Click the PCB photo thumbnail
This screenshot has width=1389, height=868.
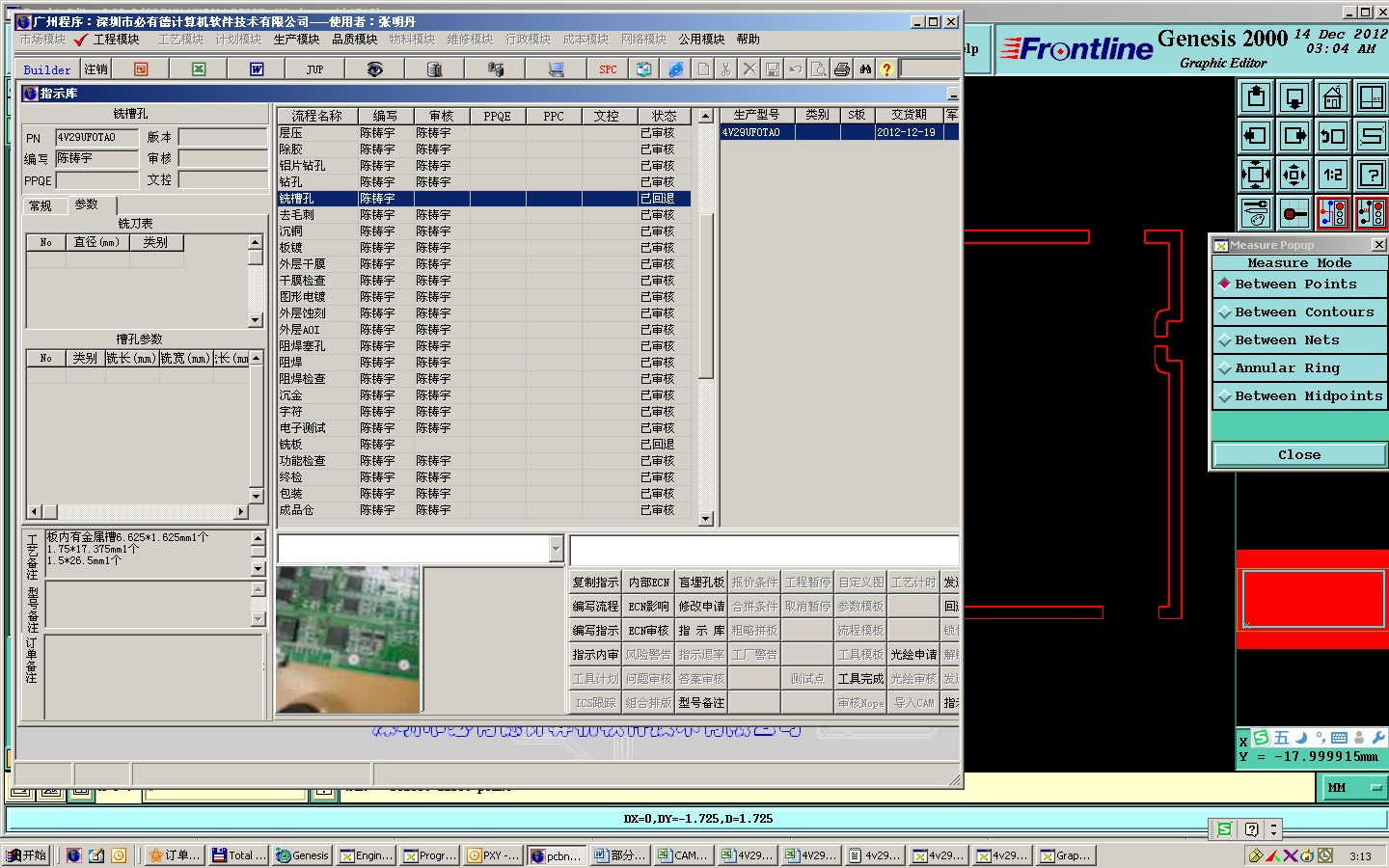point(348,639)
